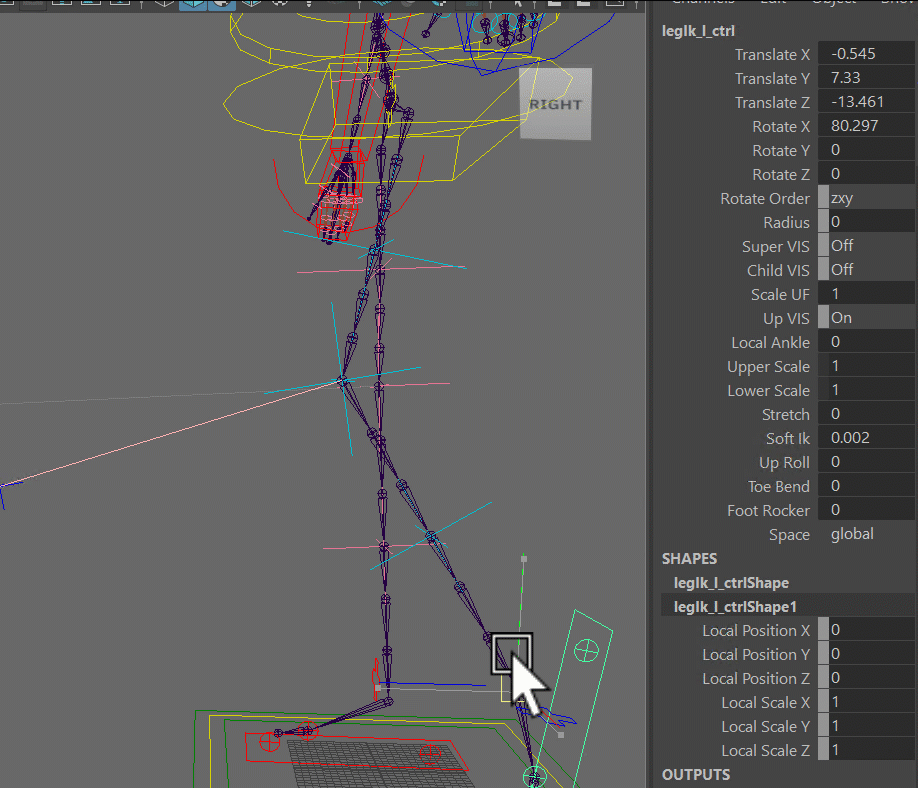Select the Foot Rocker attribute label
This screenshot has height=788, width=918.
(x=769, y=511)
